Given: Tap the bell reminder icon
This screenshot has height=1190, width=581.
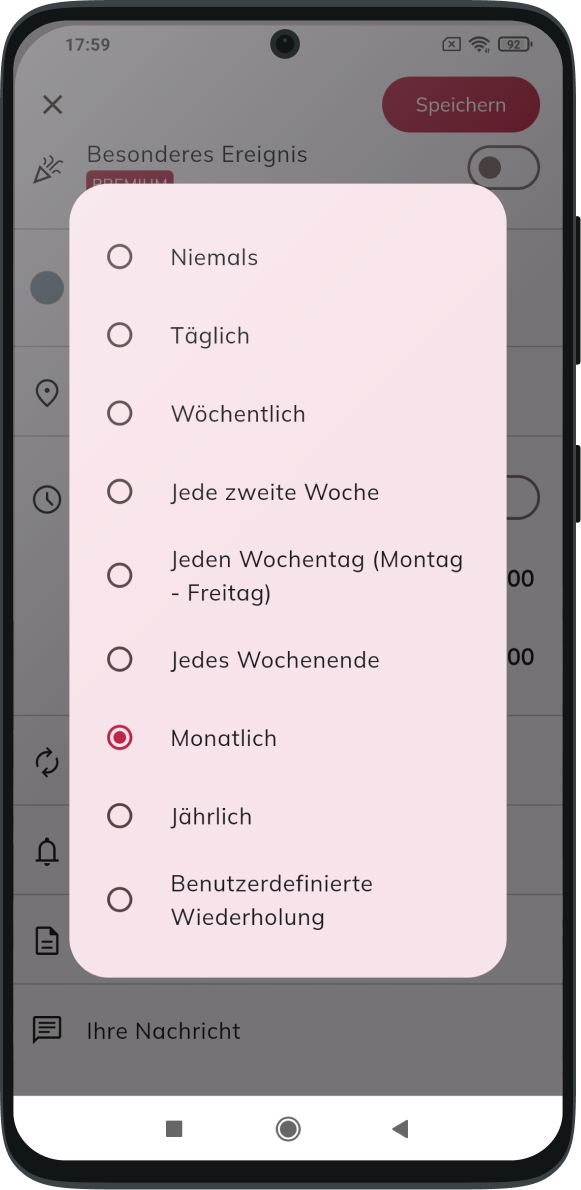Looking at the screenshot, I should [47, 852].
